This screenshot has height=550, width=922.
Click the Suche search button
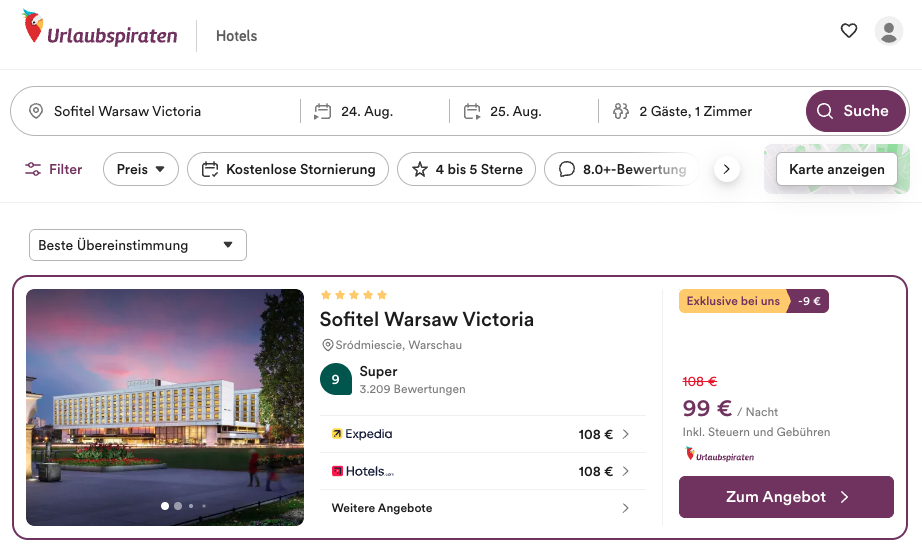coord(856,111)
